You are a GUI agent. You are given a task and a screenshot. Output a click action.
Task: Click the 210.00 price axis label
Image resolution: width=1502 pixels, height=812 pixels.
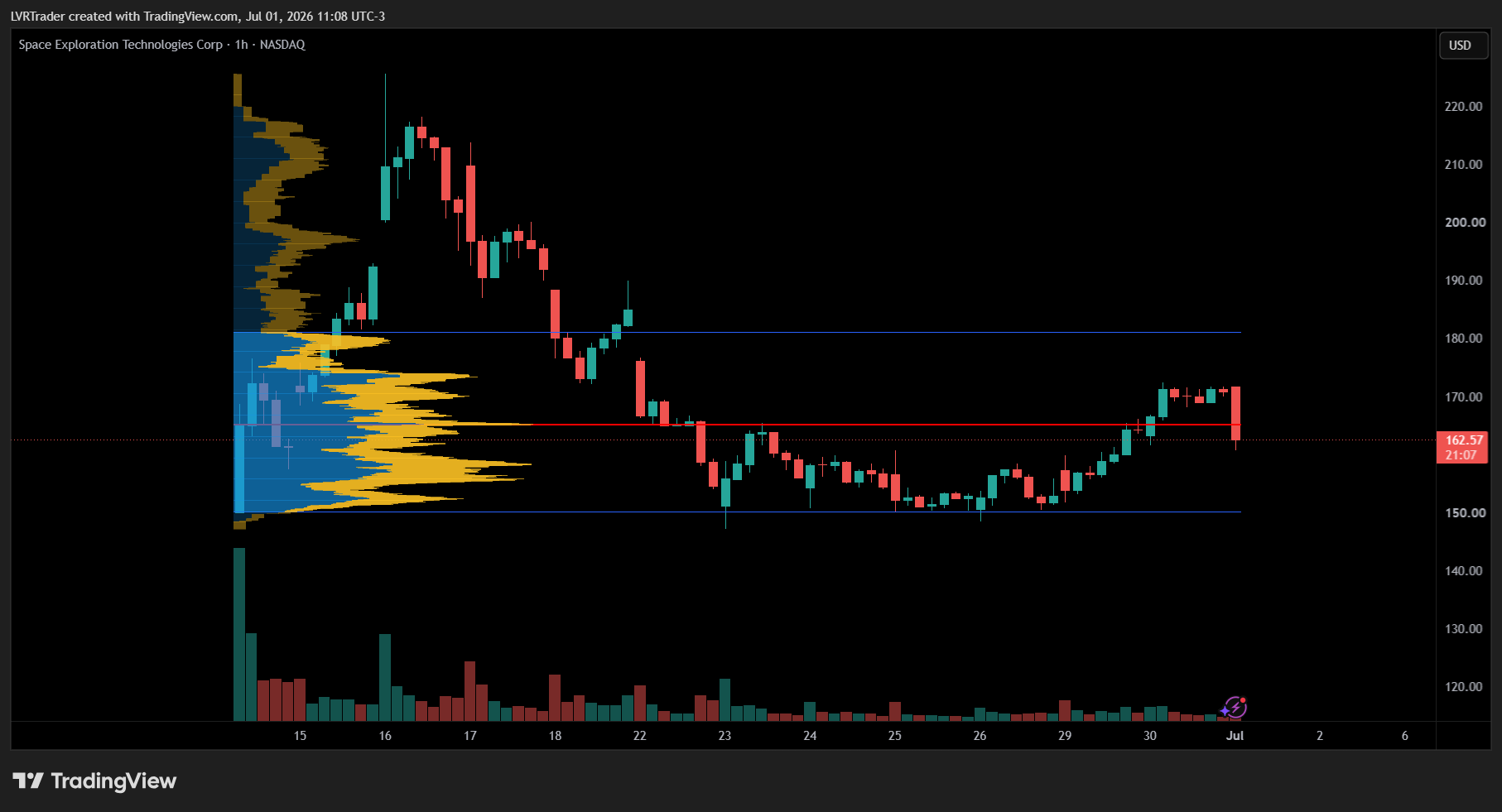coord(1463,164)
